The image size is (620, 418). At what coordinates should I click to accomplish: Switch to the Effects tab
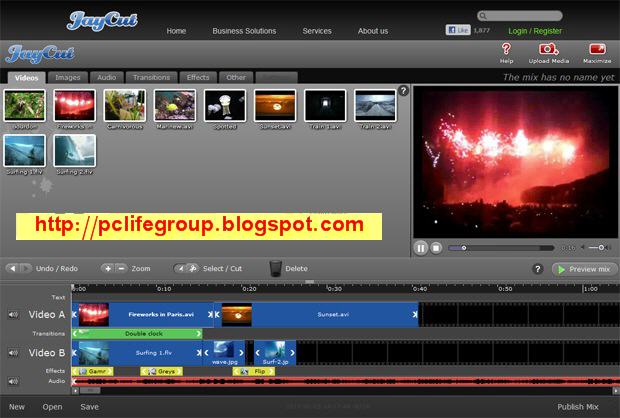coord(198,78)
